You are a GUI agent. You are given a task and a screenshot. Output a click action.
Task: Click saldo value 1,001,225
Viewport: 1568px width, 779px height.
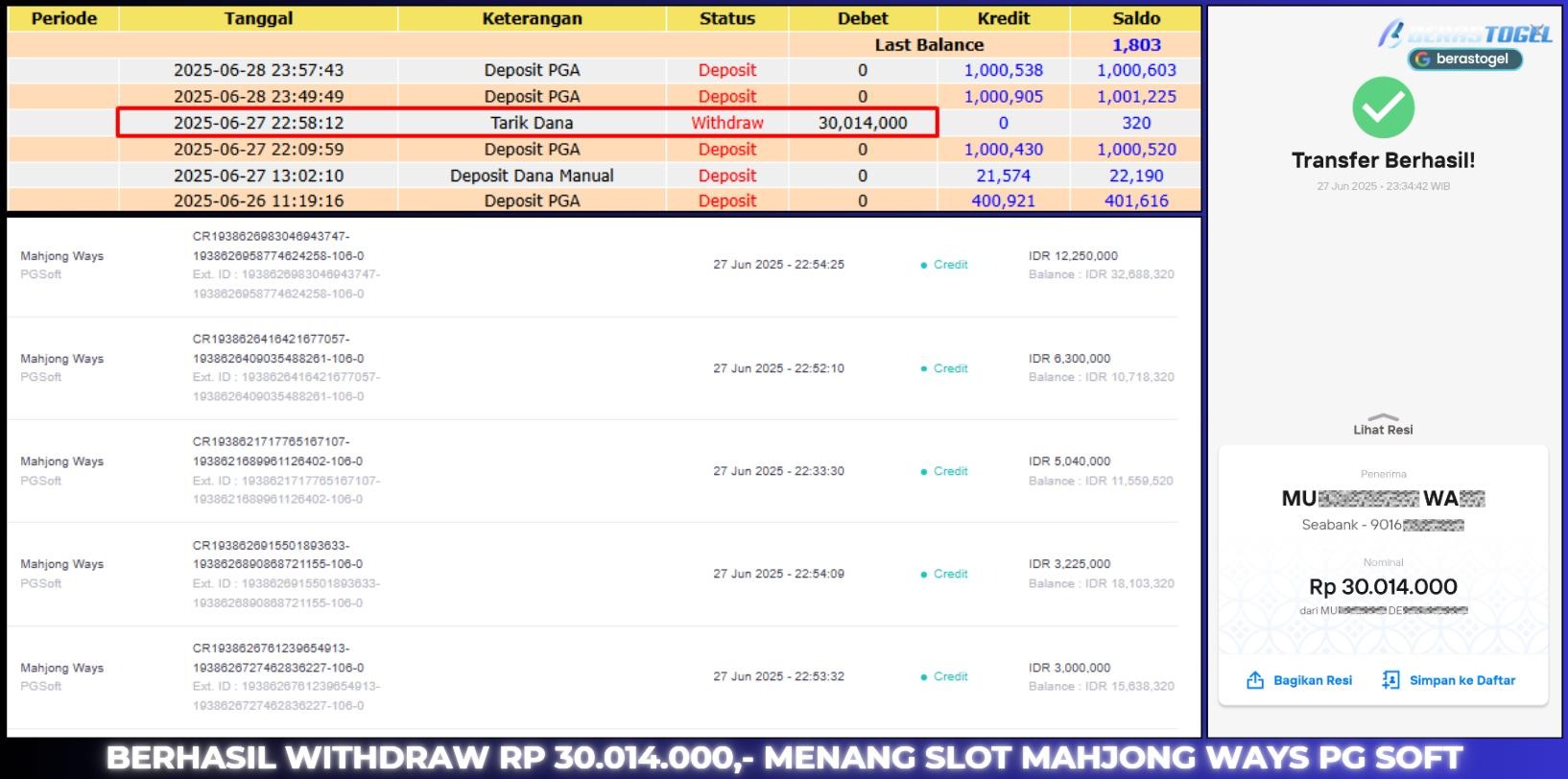(1136, 96)
